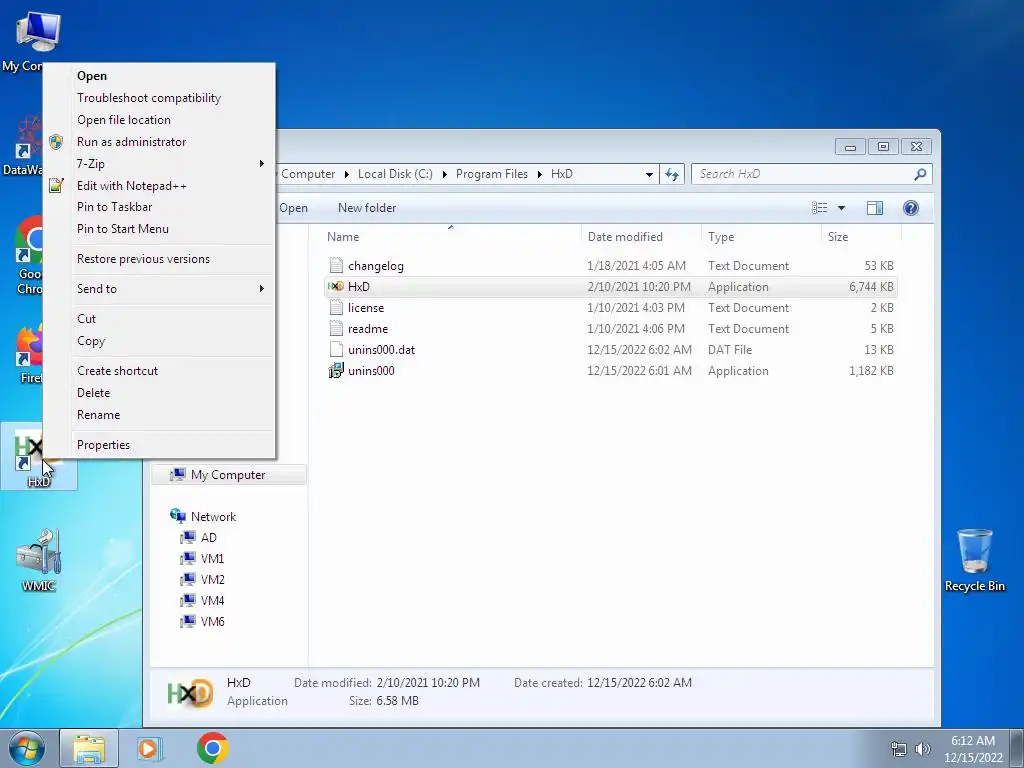Screen dimensions: 1024x768
Task: Open the HxD desktop shortcut icon
Action: pos(38,456)
